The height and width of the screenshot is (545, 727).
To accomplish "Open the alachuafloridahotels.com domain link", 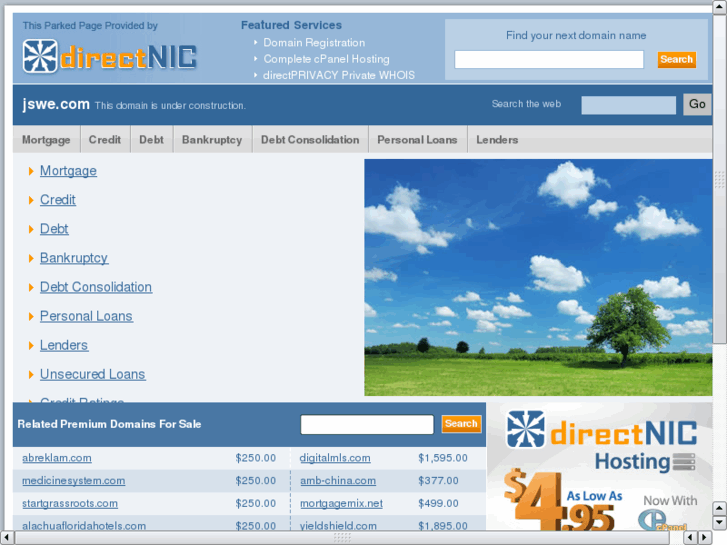I will click(x=84, y=526).
